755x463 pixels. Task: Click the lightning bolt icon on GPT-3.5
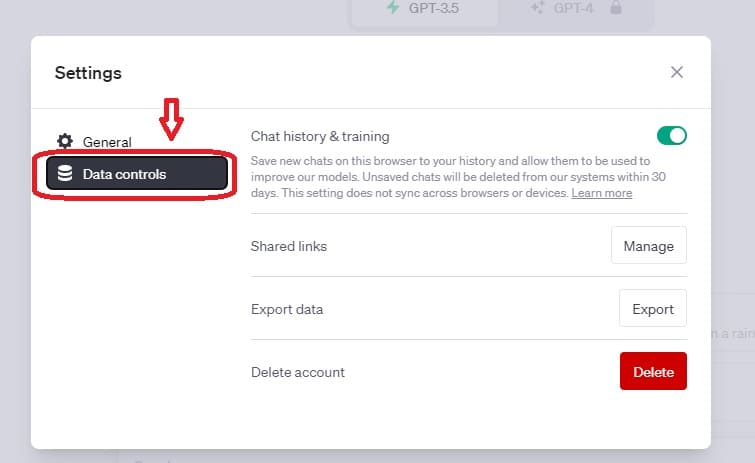tap(392, 8)
